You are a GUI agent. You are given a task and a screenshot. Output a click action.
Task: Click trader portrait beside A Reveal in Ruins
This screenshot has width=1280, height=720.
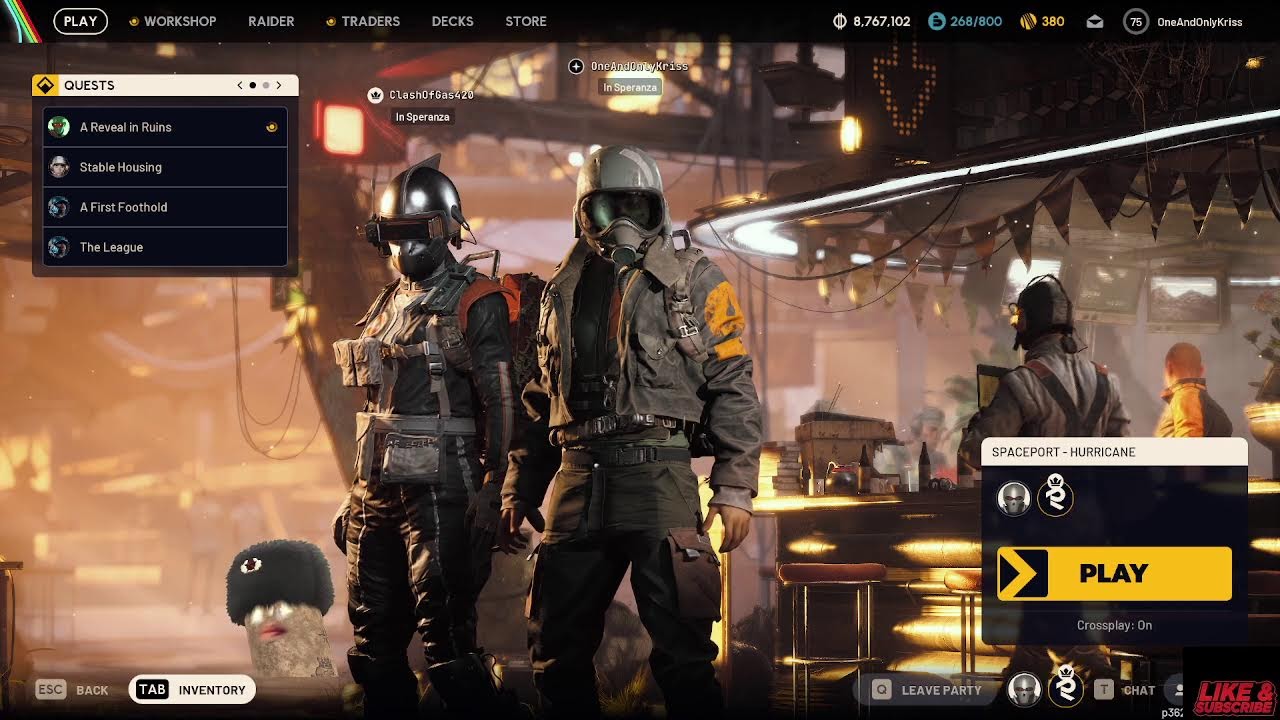[59, 127]
